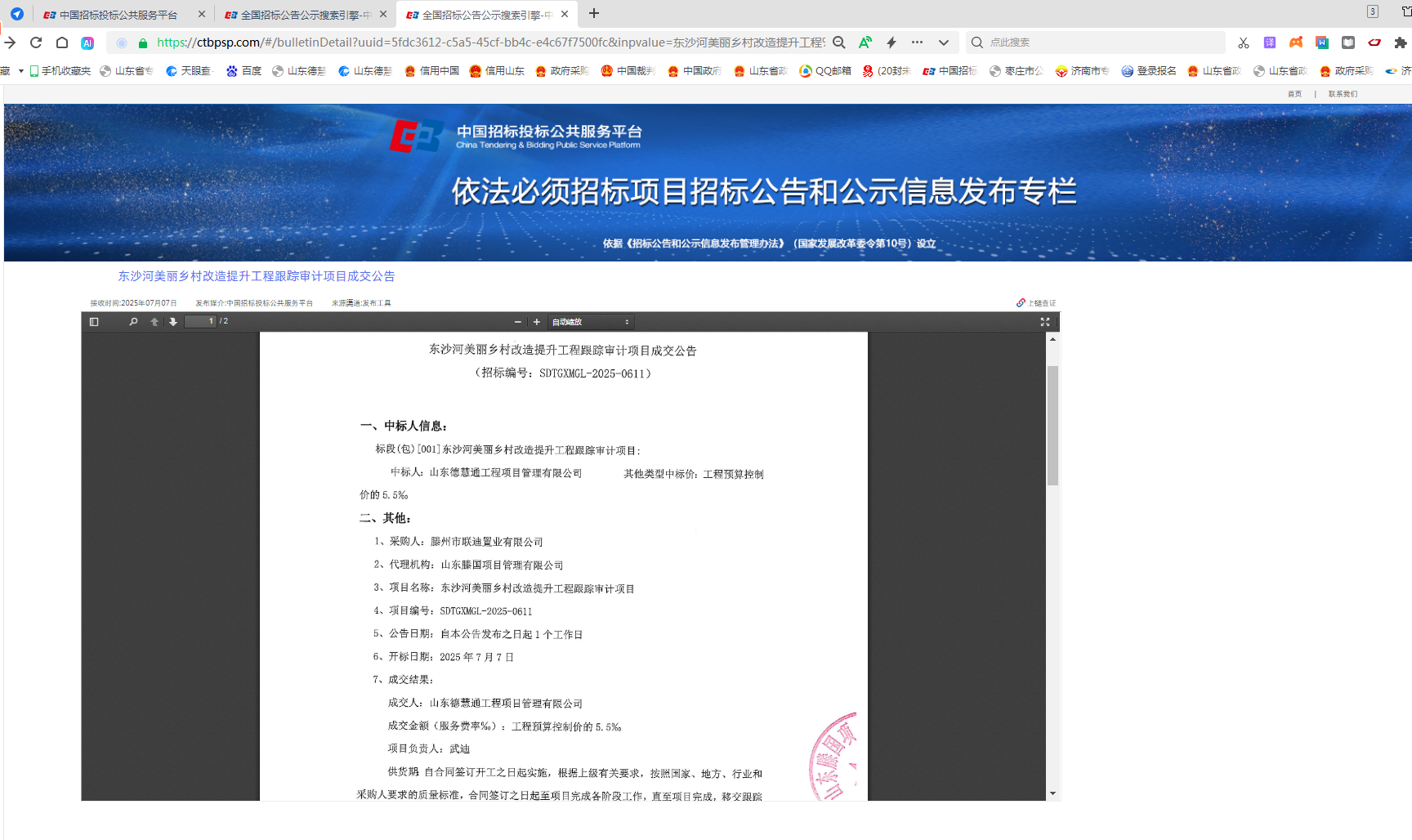1412x840 pixels.
Task: Capture a snippet with the scissors tool
Action: pos(1244,42)
